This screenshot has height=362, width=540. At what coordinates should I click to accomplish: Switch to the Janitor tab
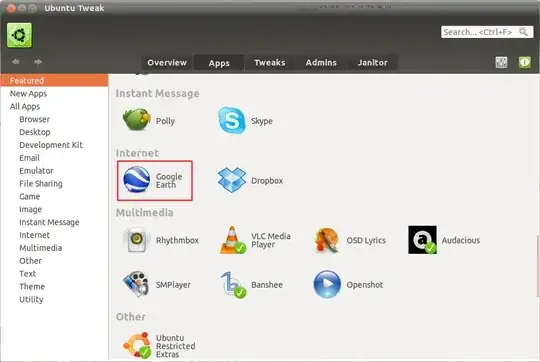click(372, 63)
